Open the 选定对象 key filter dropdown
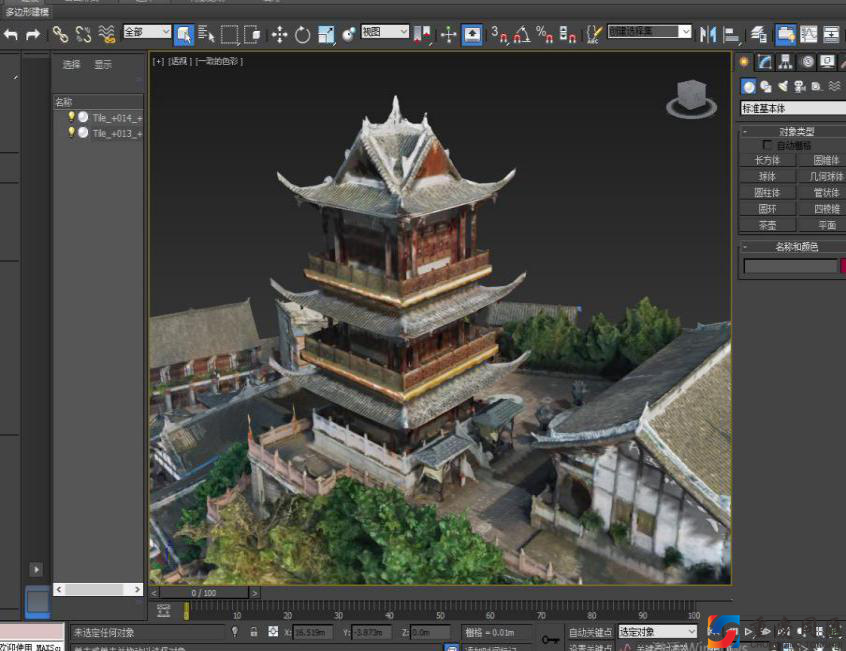Image resolution: width=846 pixels, height=651 pixels. (x=658, y=631)
